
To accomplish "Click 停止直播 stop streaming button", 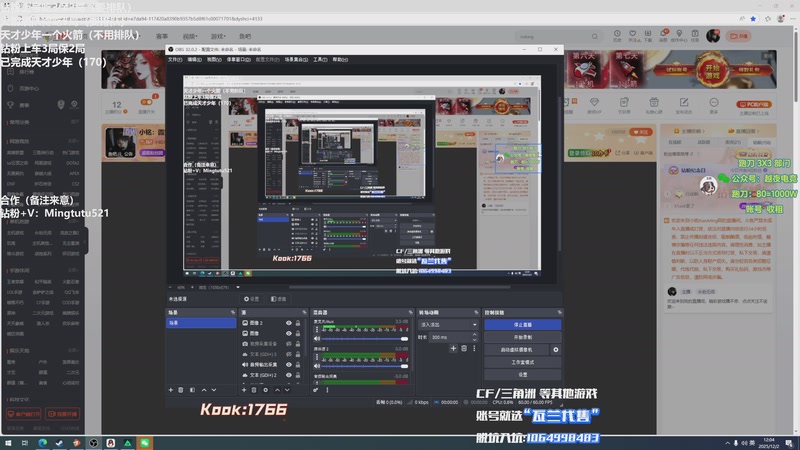I will (x=522, y=325).
